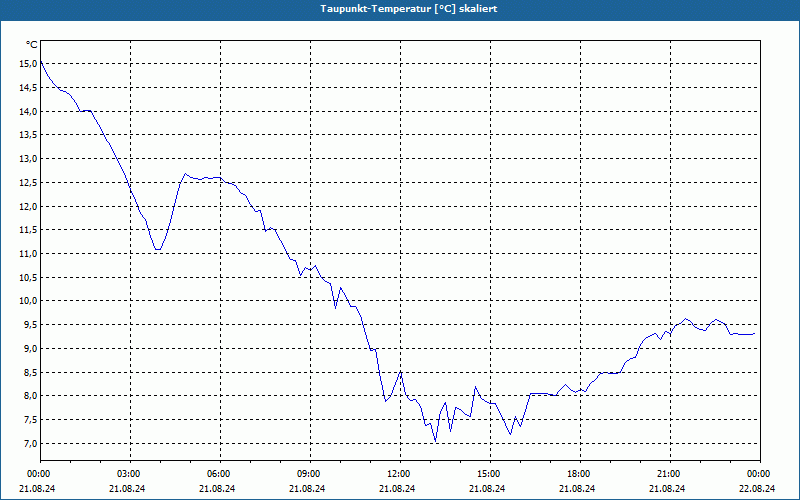800x500 pixels.
Task: Click the 8,0 y-axis value
Action: click(31, 396)
